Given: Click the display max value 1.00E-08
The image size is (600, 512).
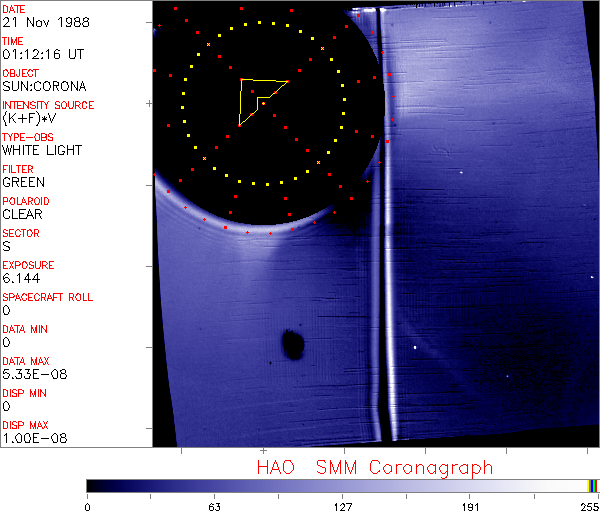Looking at the screenshot, I should [32, 438].
